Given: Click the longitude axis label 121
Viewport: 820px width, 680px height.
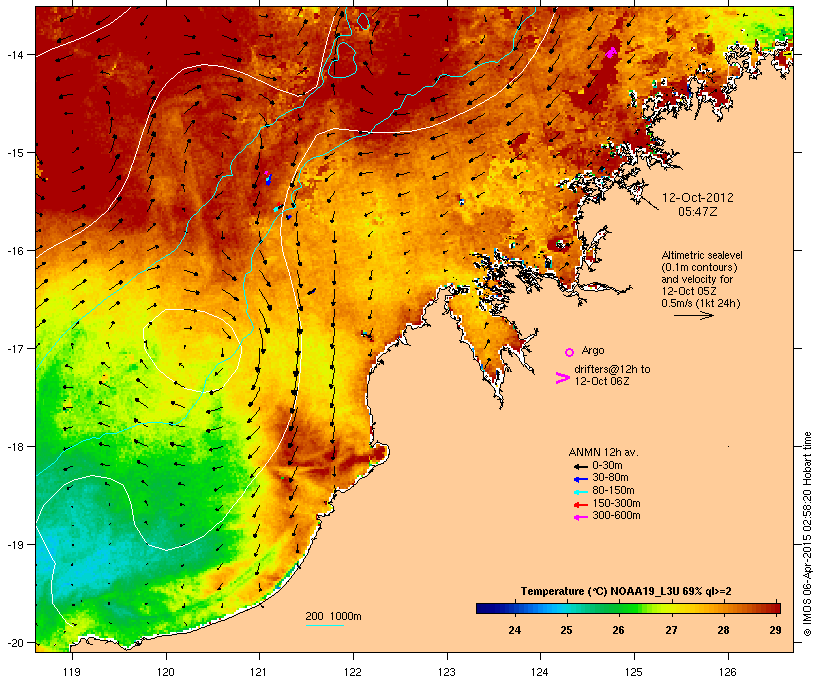Looking at the screenshot, I should 259,672.
